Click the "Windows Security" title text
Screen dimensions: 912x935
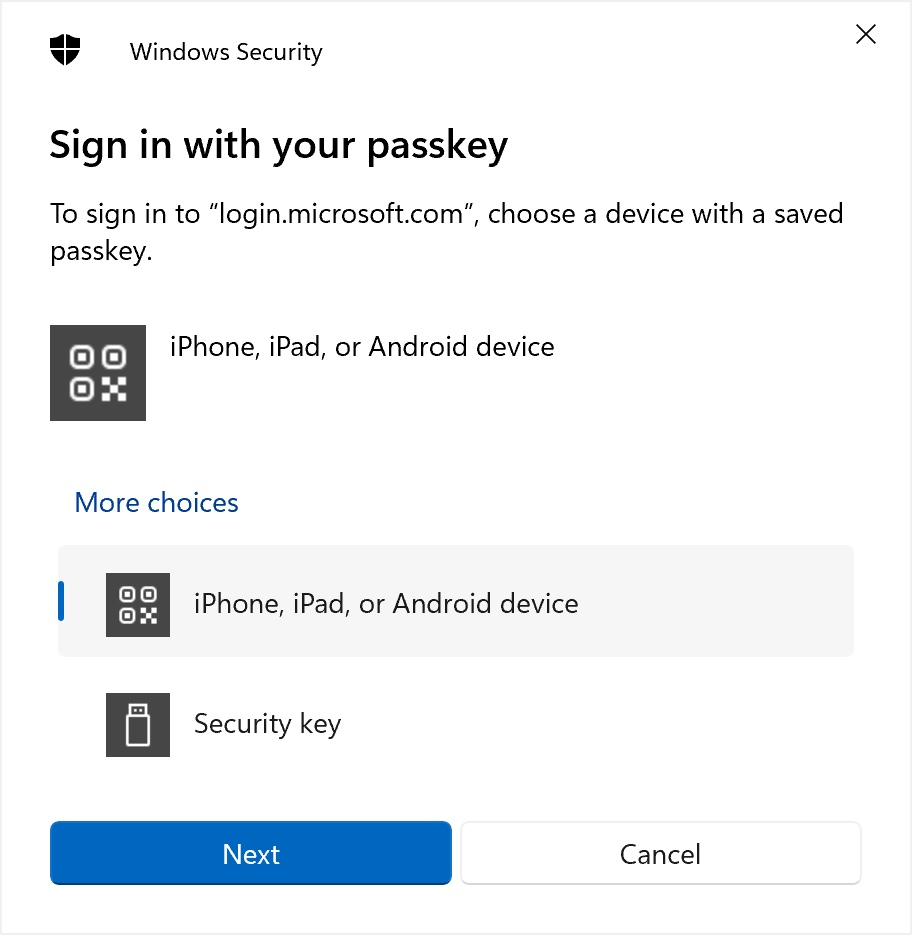pyautogui.click(x=226, y=52)
